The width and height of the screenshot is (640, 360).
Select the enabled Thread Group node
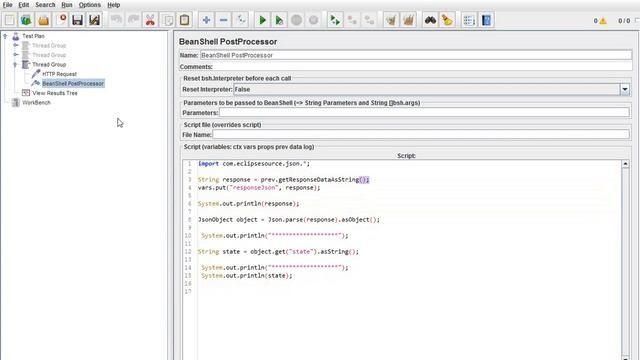click(x=49, y=64)
